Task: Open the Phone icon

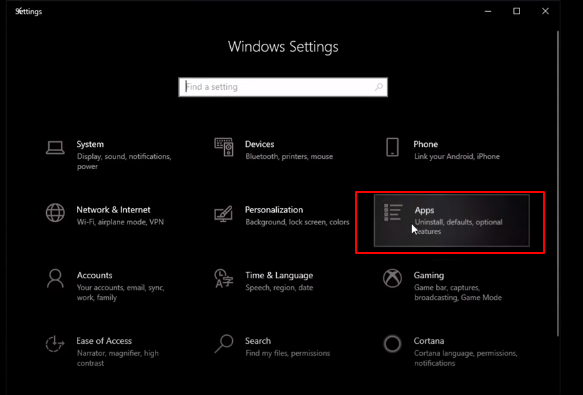Action: click(x=392, y=147)
